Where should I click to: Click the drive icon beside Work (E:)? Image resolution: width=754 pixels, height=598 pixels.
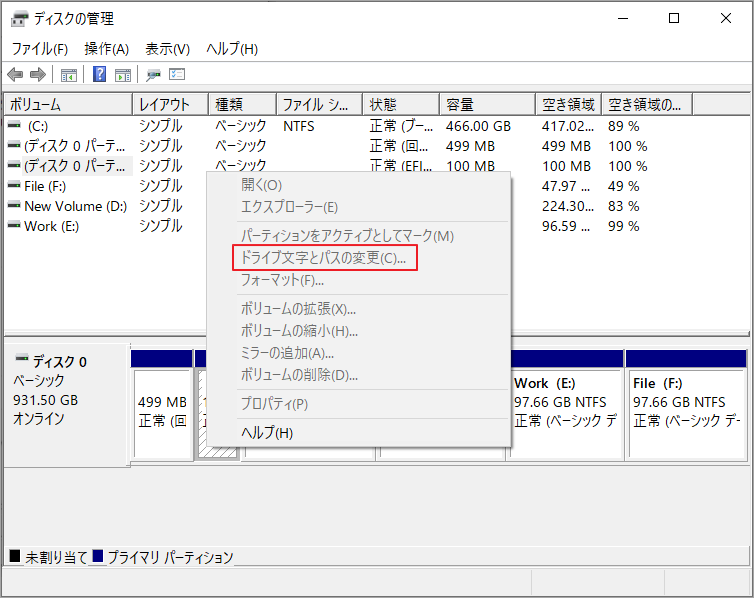[14, 225]
